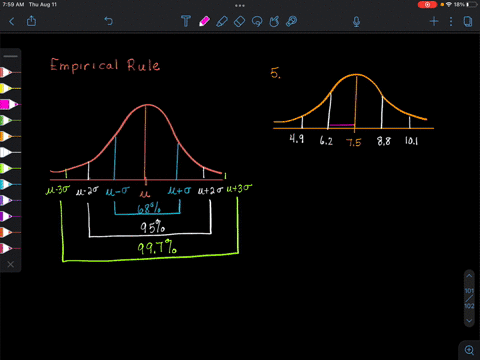Pick the red-orange pen preset
Viewport: 480px width, 360px height.
[10, 232]
